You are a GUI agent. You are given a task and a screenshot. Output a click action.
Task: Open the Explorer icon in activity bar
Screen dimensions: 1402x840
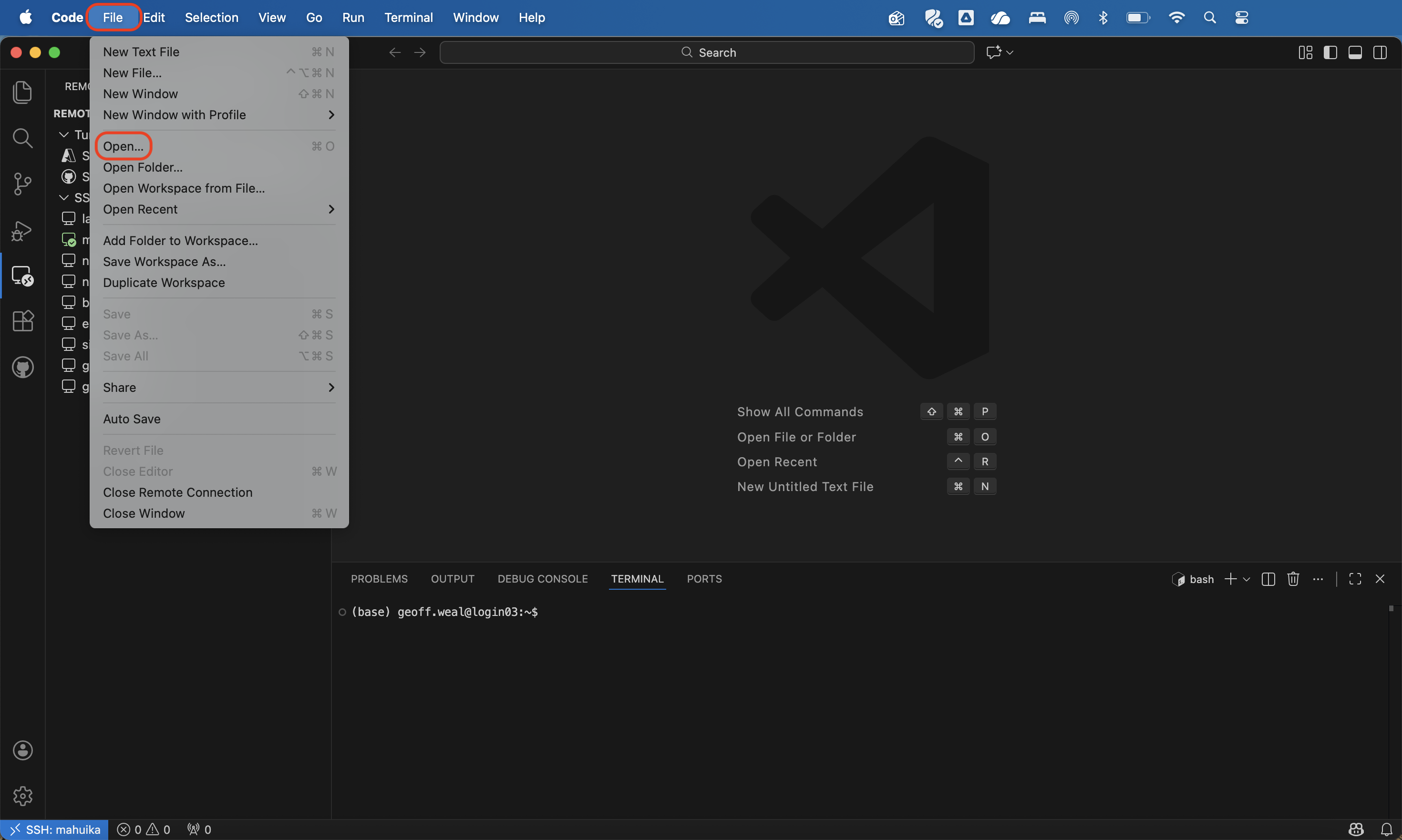(x=22, y=92)
